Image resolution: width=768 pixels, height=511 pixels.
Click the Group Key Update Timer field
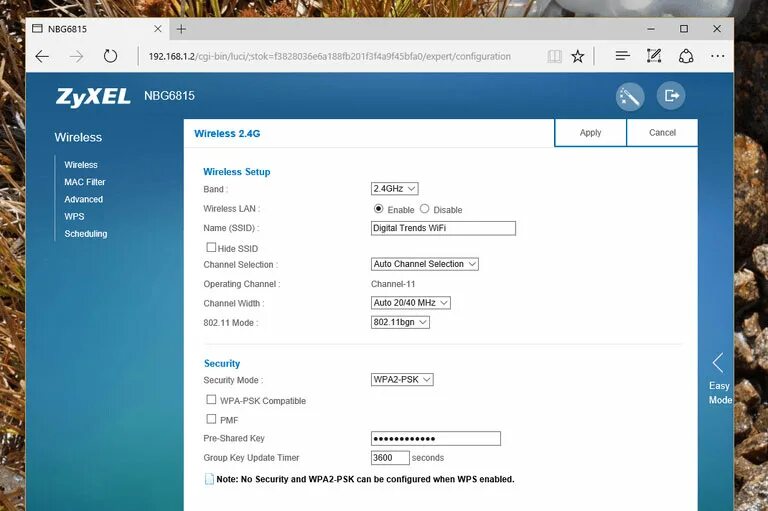390,458
